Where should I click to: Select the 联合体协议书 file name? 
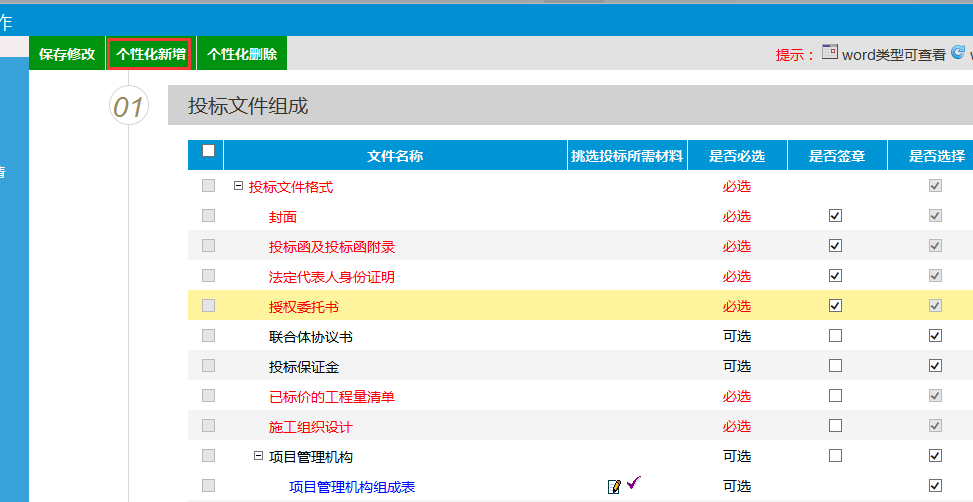coord(311,337)
